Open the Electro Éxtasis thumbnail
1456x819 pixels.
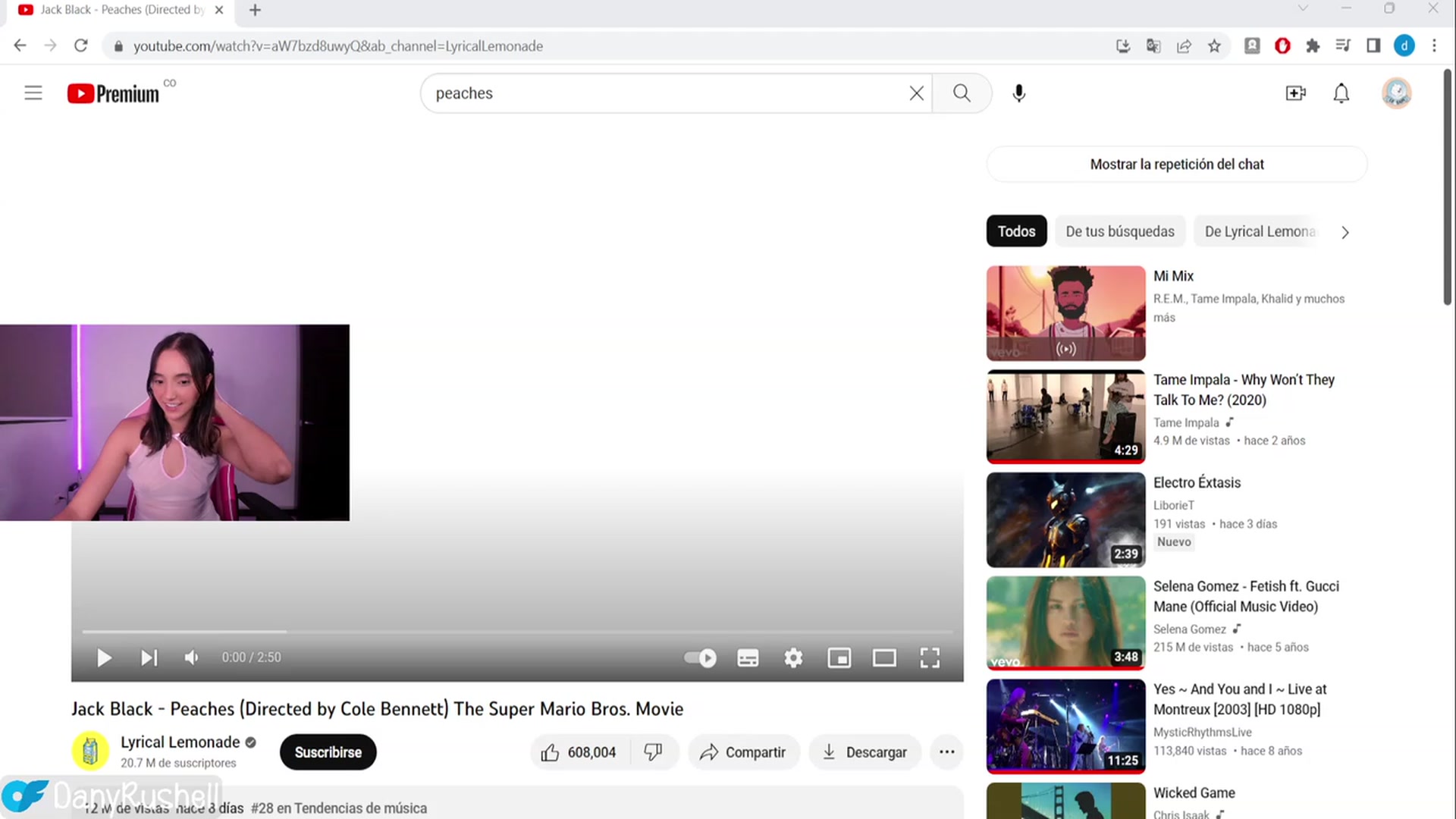(x=1065, y=520)
